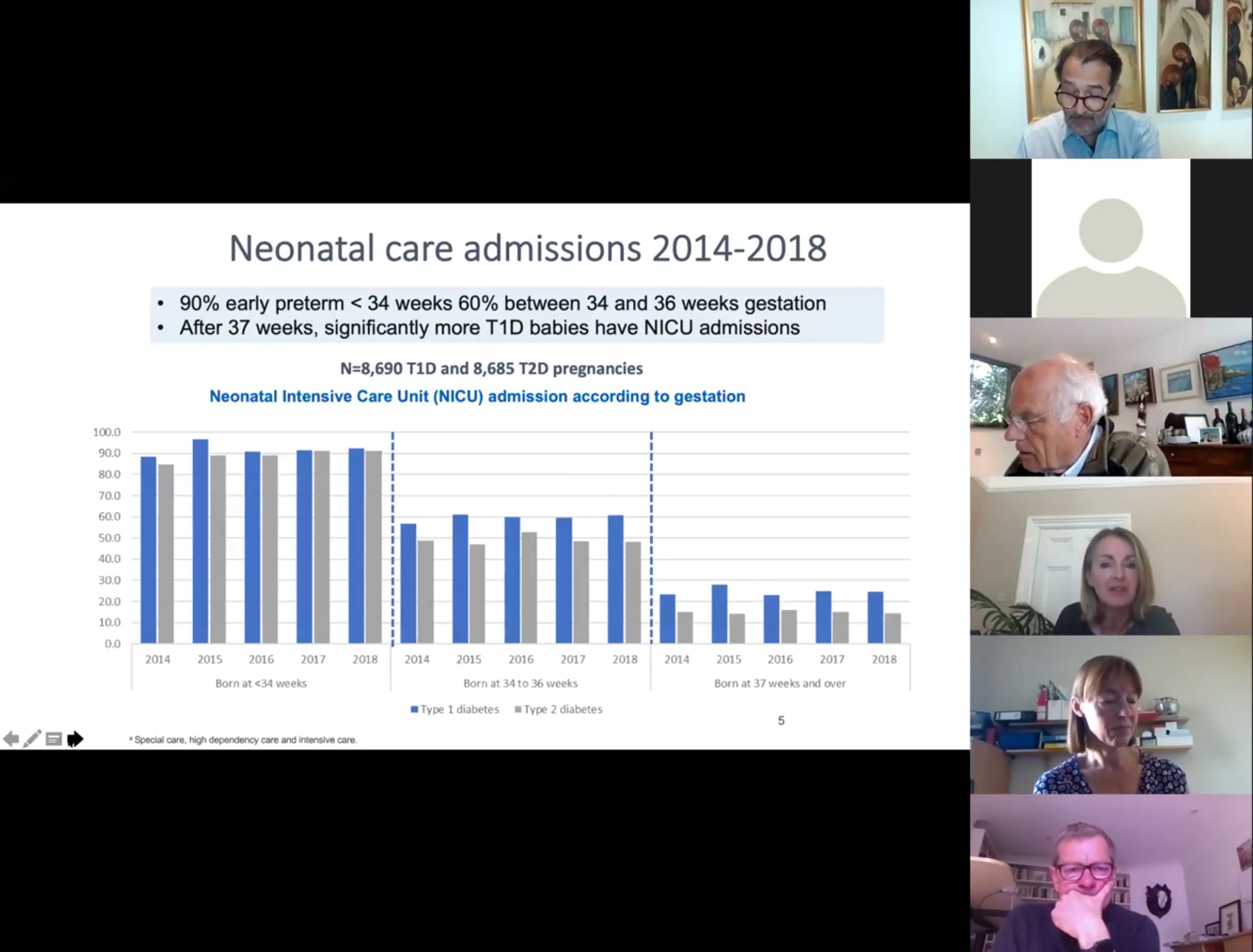Click the Born at 37 weeks and over label
This screenshot has width=1253, height=952.
(780, 684)
